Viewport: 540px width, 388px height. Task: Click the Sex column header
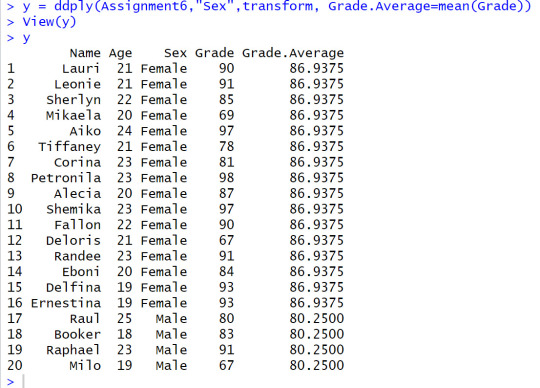pyautogui.click(x=175, y=53)
